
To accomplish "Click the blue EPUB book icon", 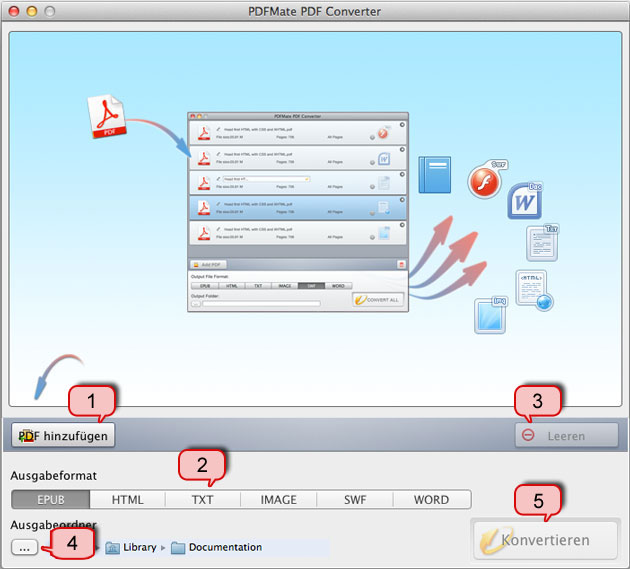I will [435, 175].
